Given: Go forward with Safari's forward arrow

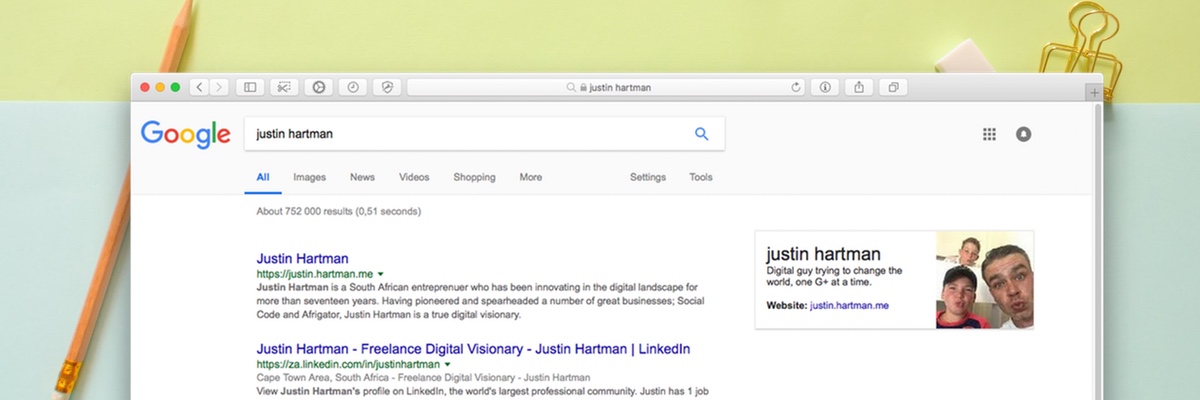Looking at the screenshot, I should pos(219,87).
